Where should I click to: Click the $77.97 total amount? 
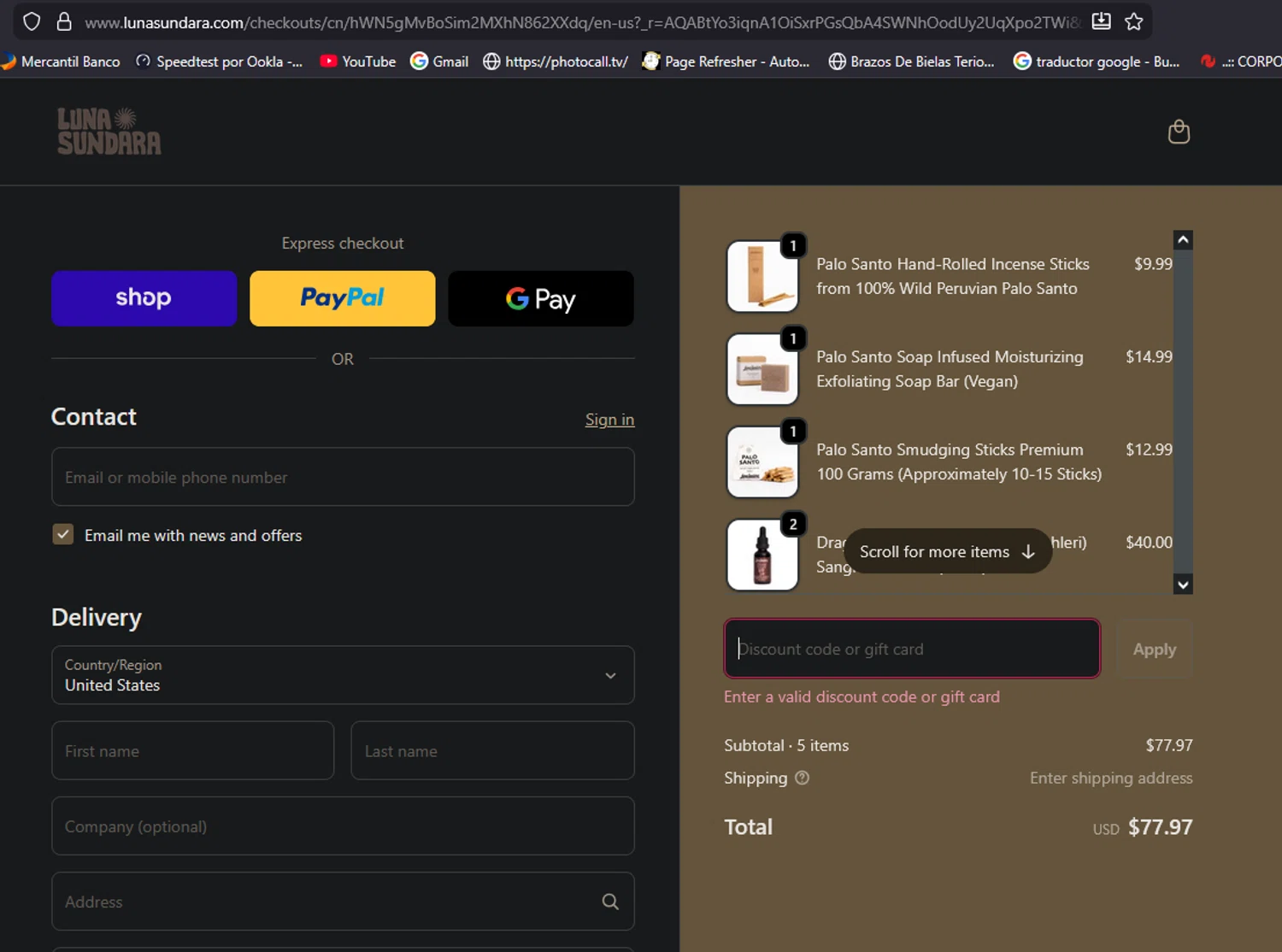(x=1160, y=827)
